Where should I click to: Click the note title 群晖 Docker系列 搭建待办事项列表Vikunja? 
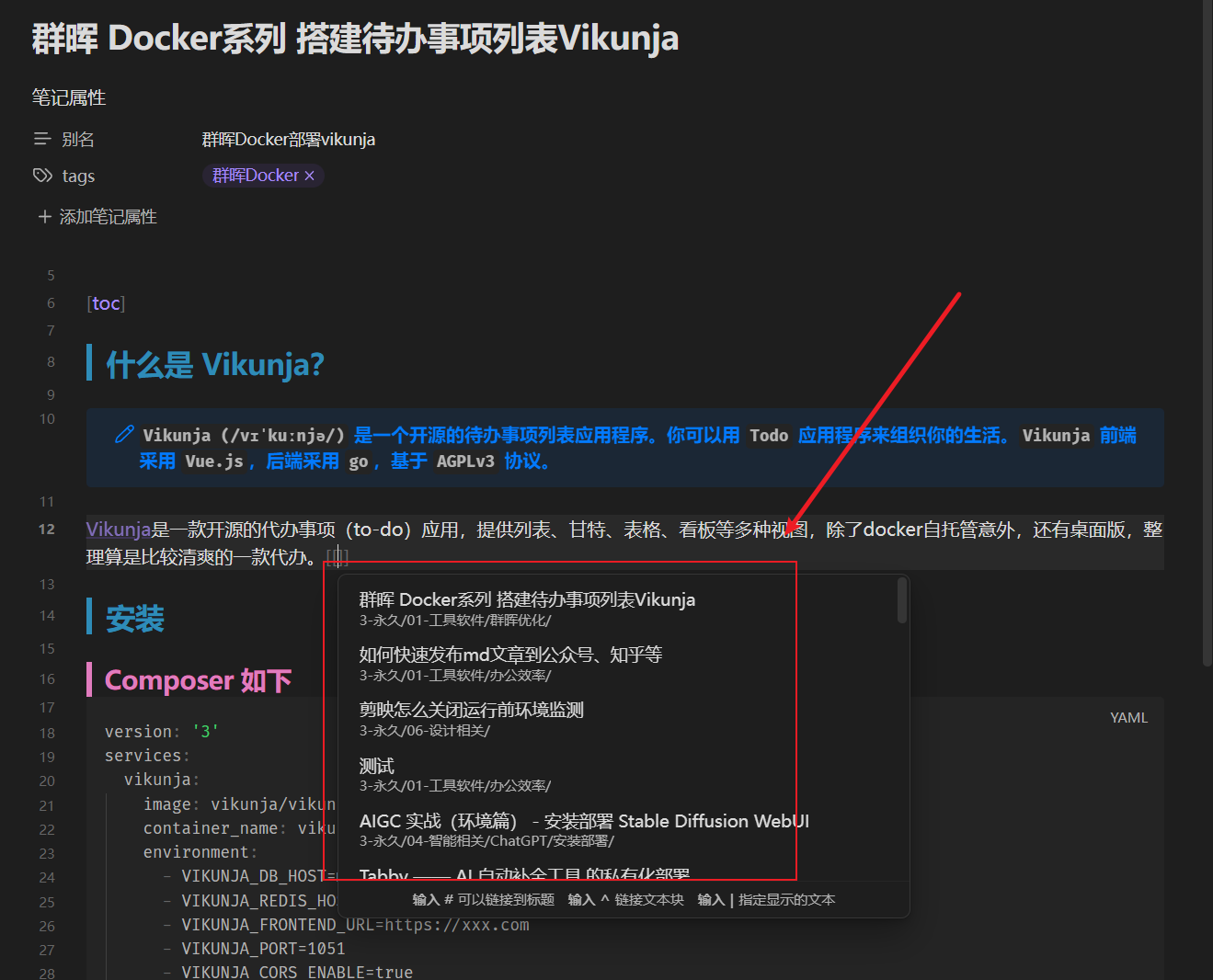point(355,39)
